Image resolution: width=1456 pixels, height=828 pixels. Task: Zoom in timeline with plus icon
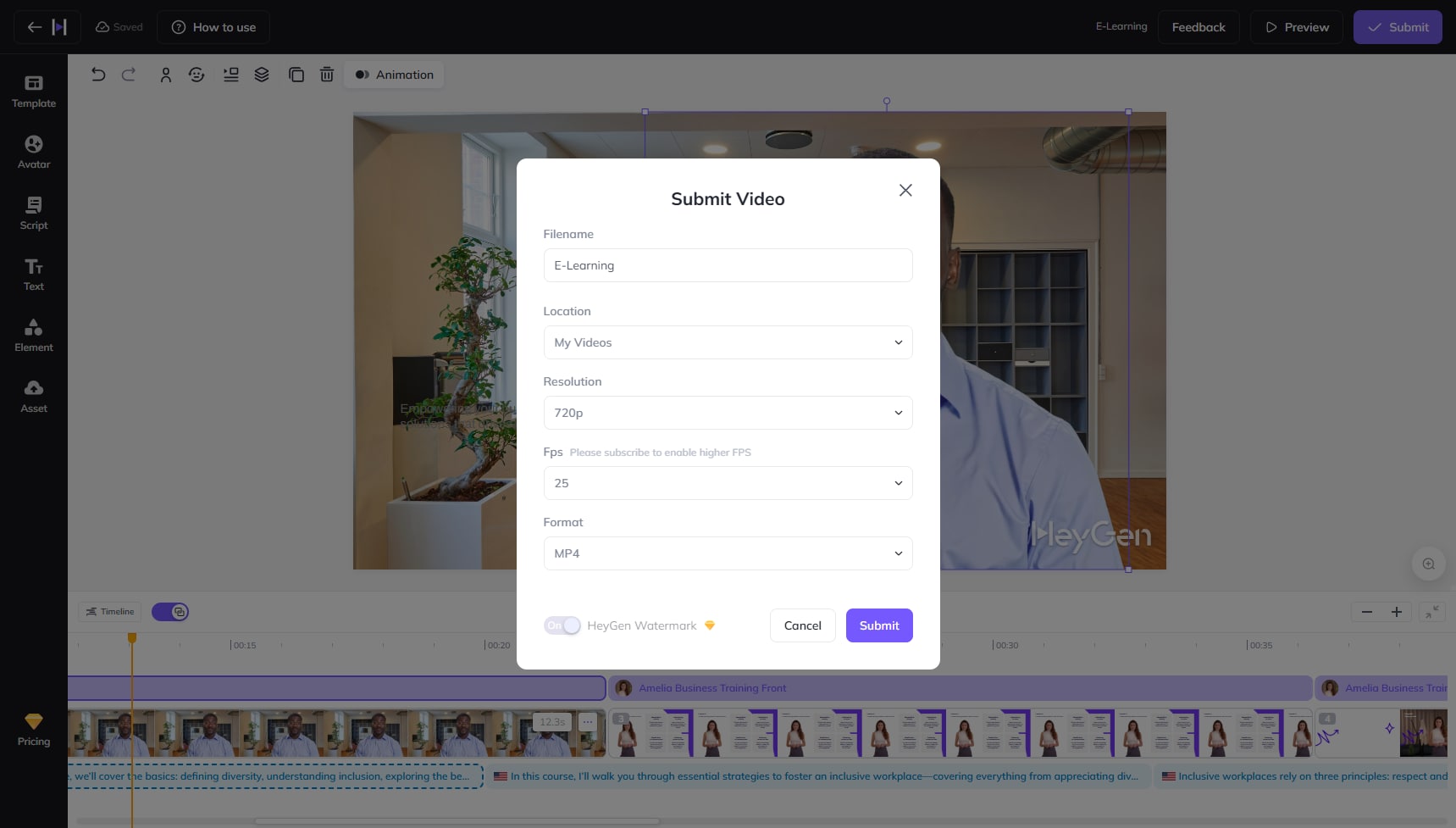pos(1397,612)
